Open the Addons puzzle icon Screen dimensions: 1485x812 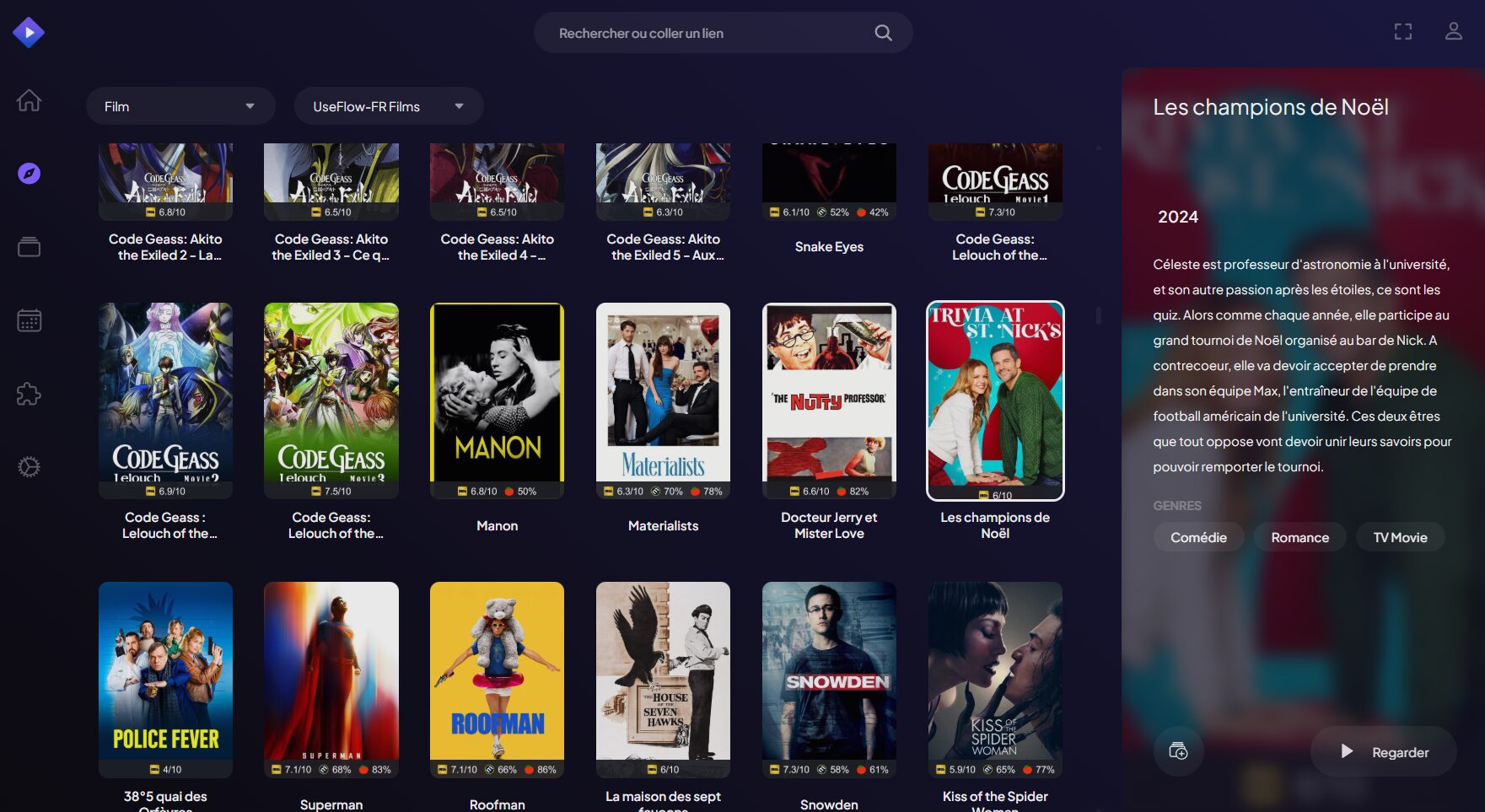29,394
